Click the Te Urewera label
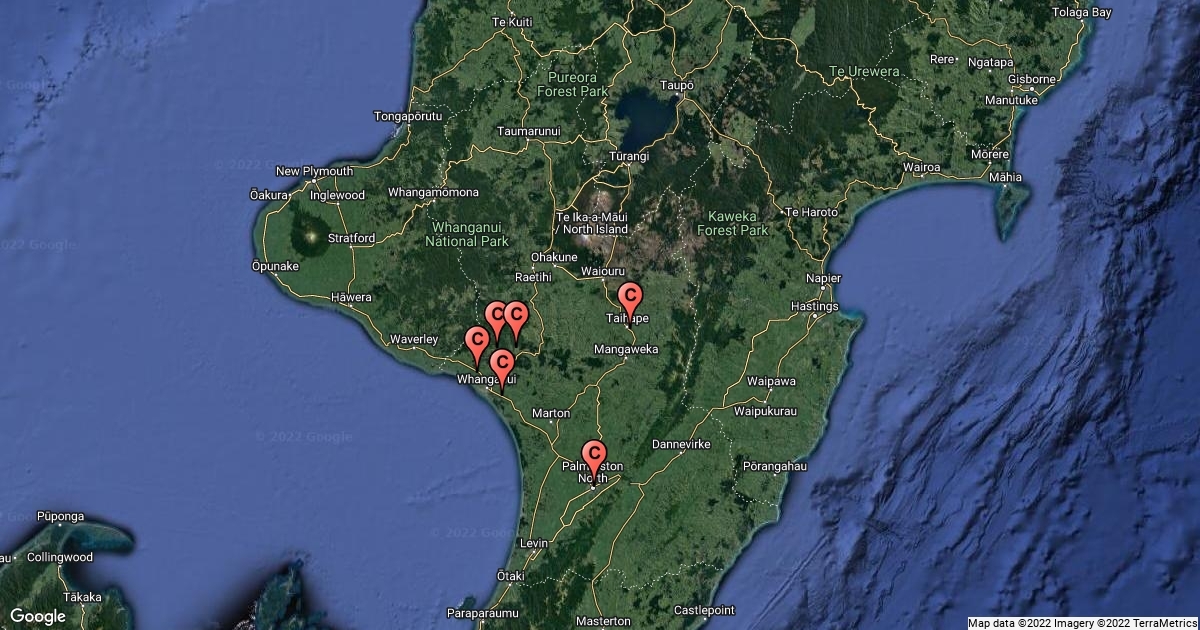The height and width of the screenshot is (630, 1200). click(865, 71)
